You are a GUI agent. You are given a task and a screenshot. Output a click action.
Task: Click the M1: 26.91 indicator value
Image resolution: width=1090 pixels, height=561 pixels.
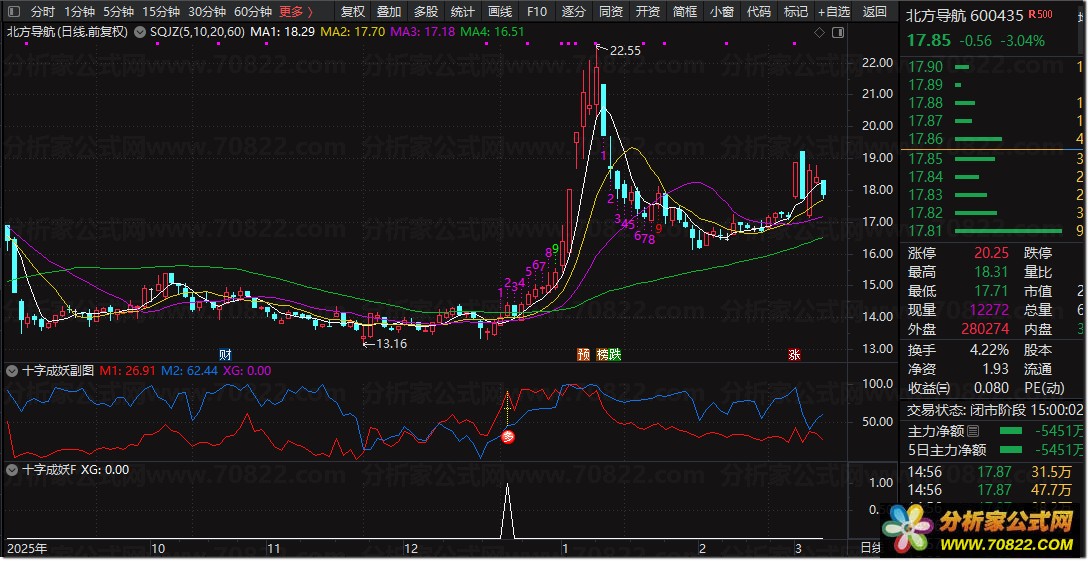128,371
